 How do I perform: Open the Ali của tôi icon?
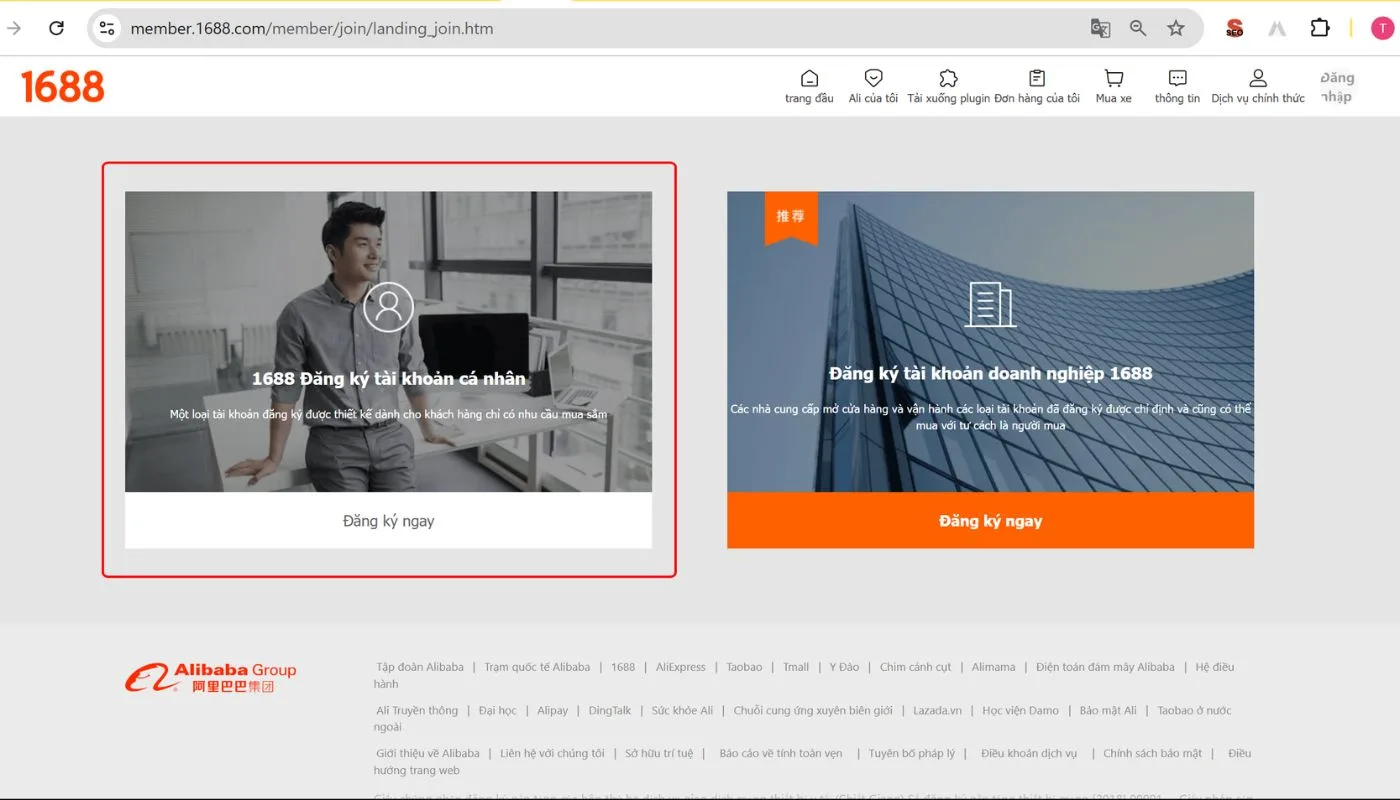pyautogui.click(x=873, y=78)
